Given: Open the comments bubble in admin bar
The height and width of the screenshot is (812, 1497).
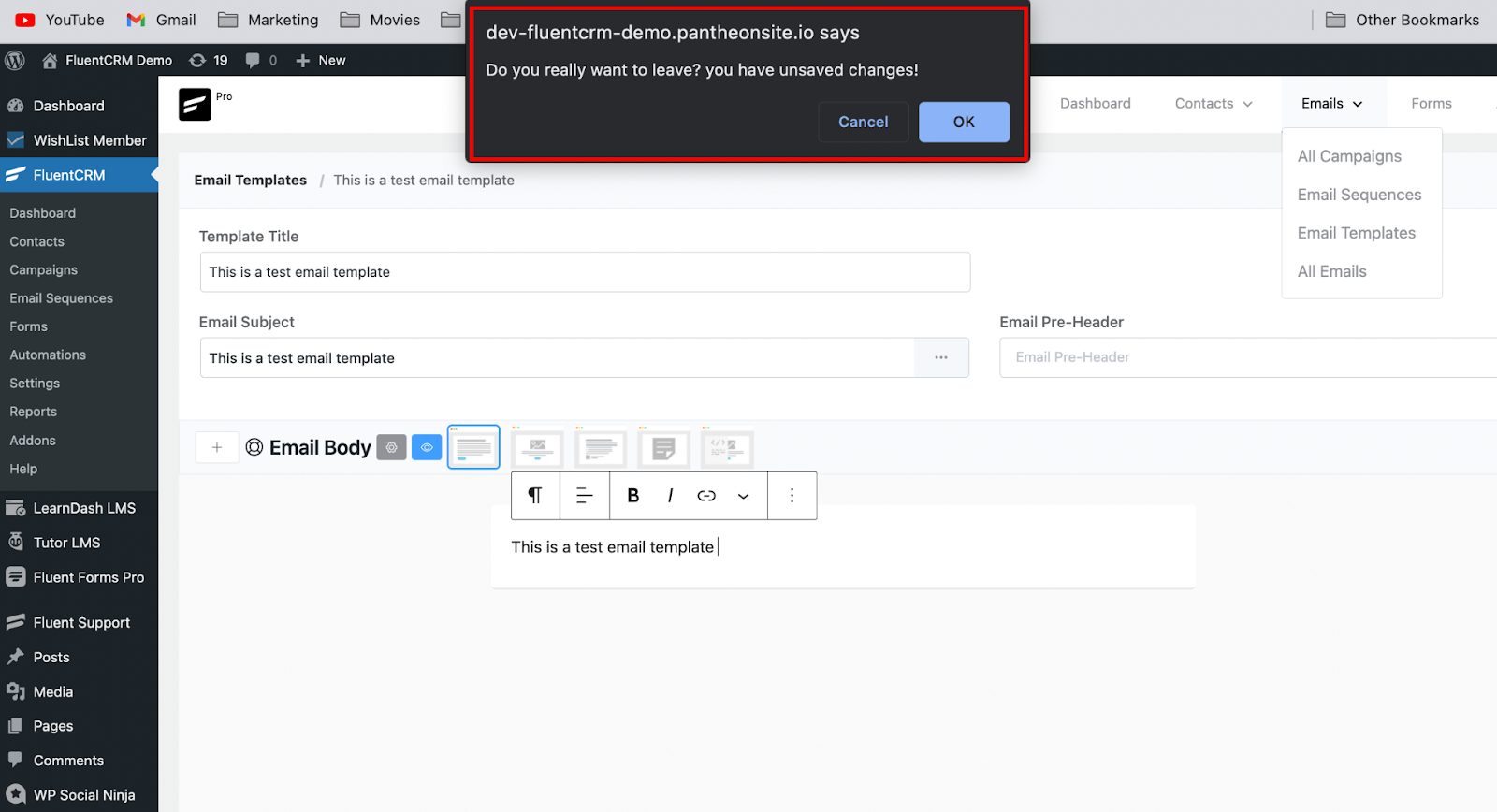Looking at the screenshot, I should pos(261,60).
